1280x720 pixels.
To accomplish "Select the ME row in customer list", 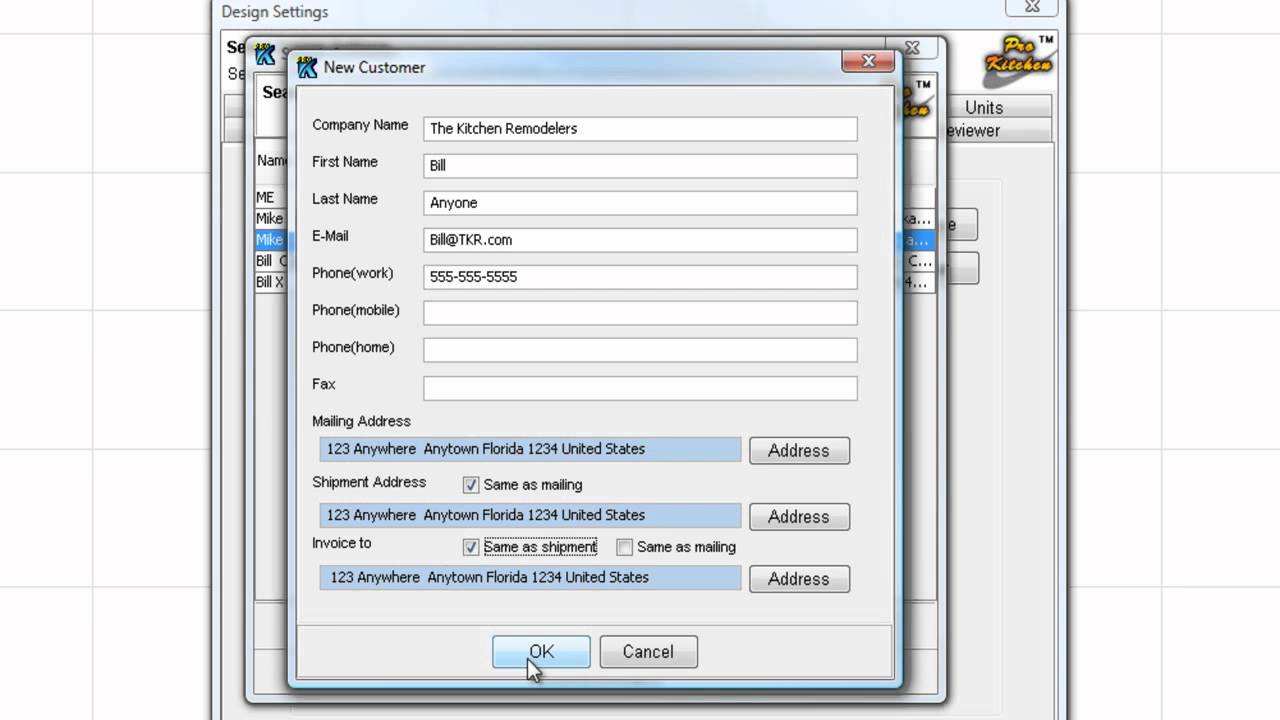I will pos(272,198).
